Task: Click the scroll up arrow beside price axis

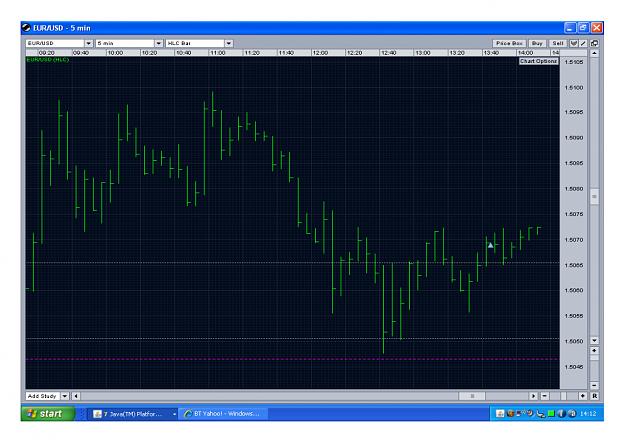Action: [x=594, y=53]
